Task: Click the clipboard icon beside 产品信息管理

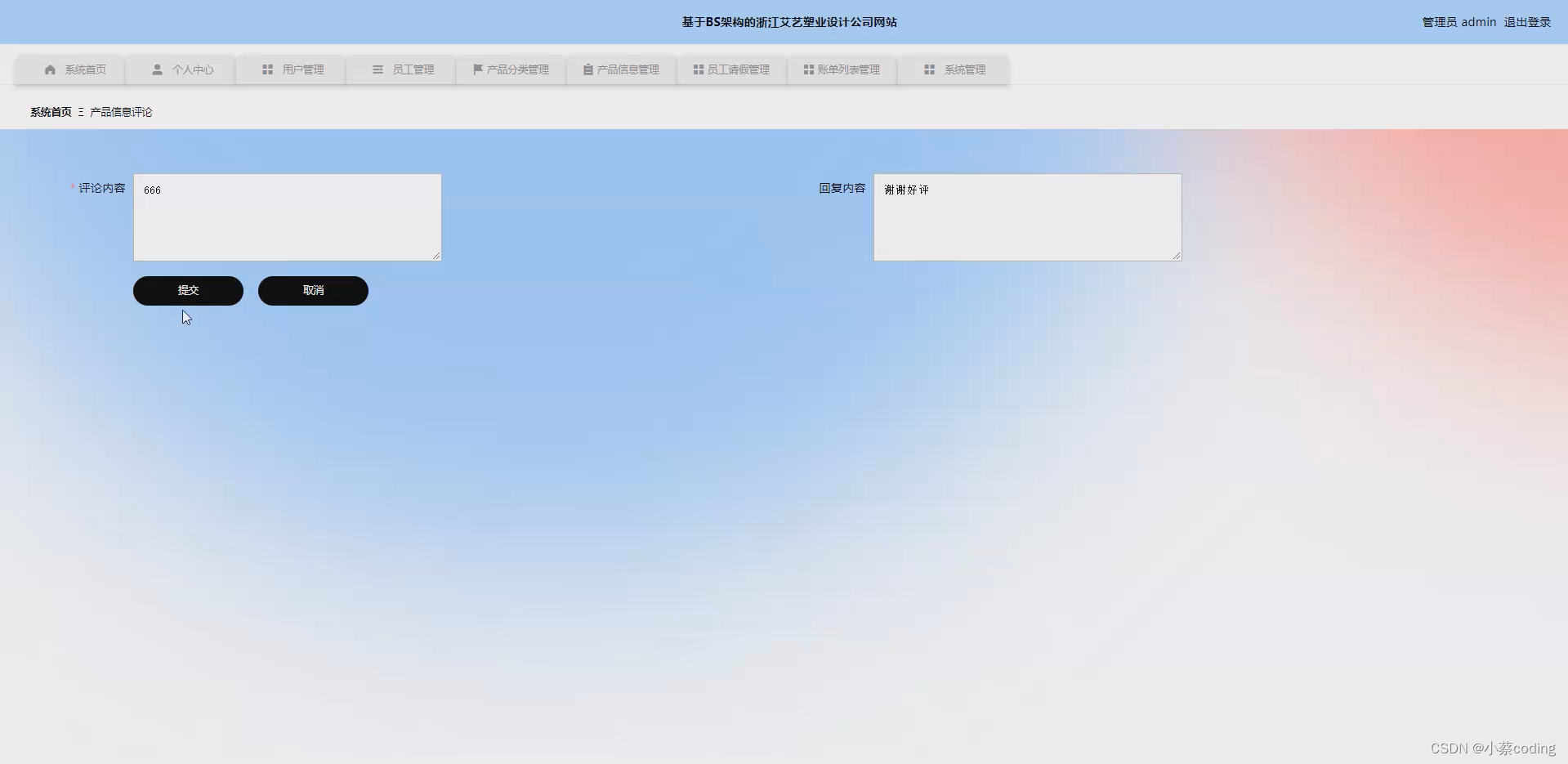Action: point(588,69)
